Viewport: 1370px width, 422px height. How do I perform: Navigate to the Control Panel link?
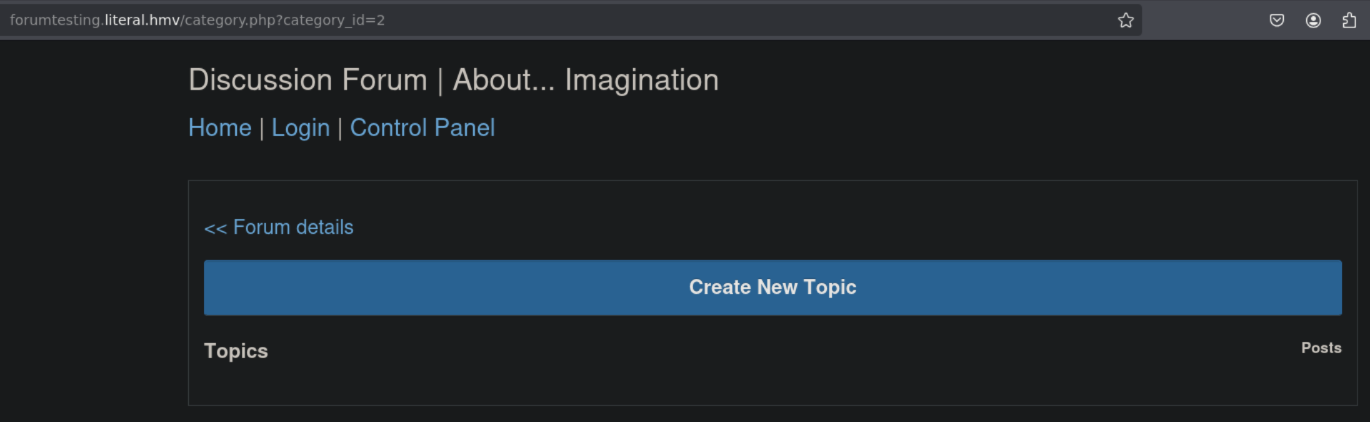[x=422, y=128]
